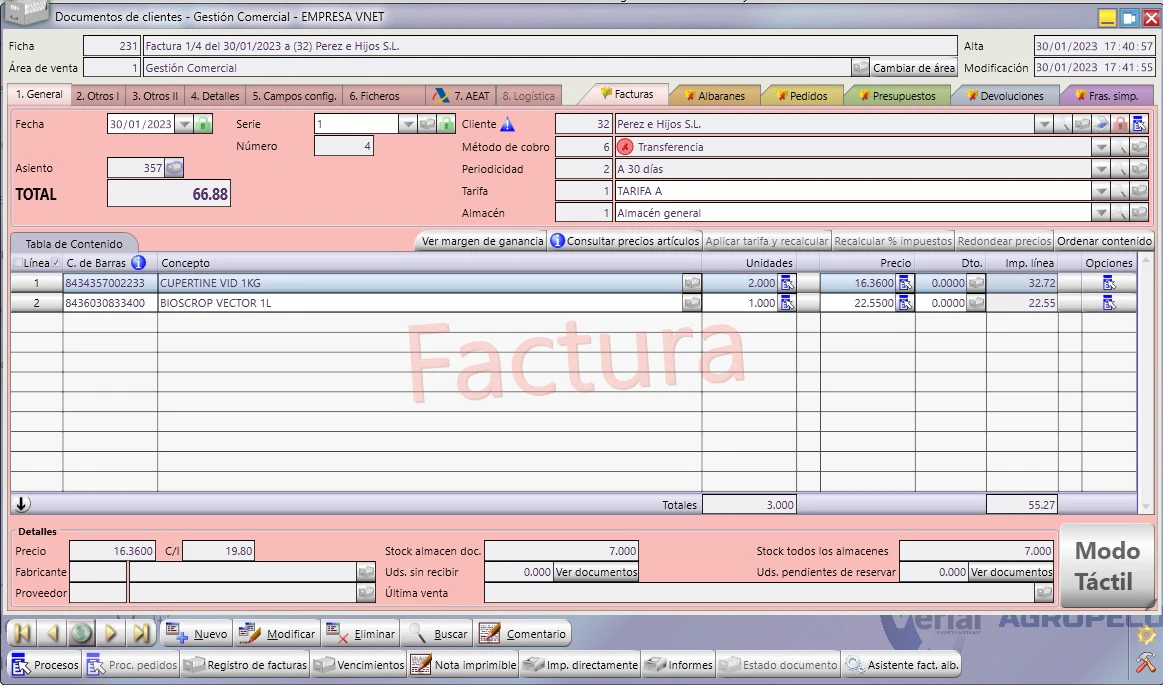Switch to the 4. Detalles tab
Viewport: 1163px width, 687px height.
[215, 96]
